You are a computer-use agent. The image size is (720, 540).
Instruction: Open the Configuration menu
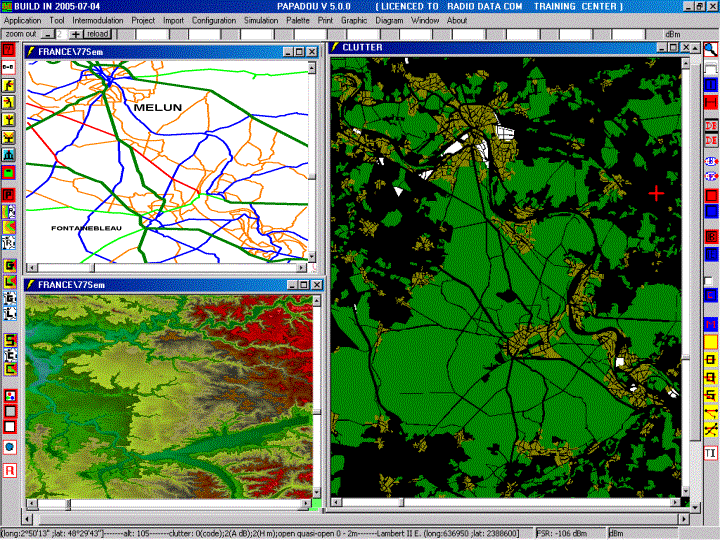coord(214,20)
